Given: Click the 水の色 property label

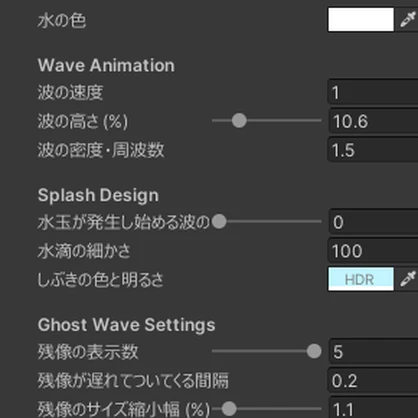Looking at the screenshot, I should pos(62,20).
